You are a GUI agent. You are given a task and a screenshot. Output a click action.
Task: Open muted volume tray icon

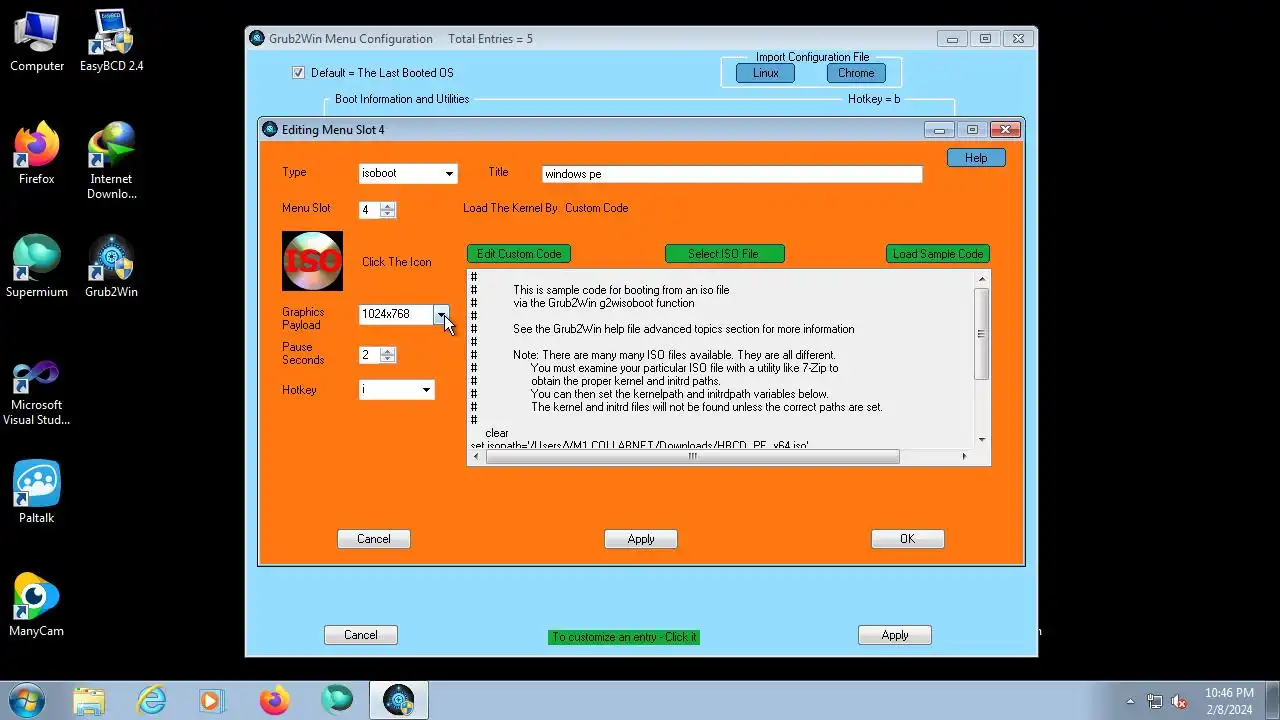1179,702
